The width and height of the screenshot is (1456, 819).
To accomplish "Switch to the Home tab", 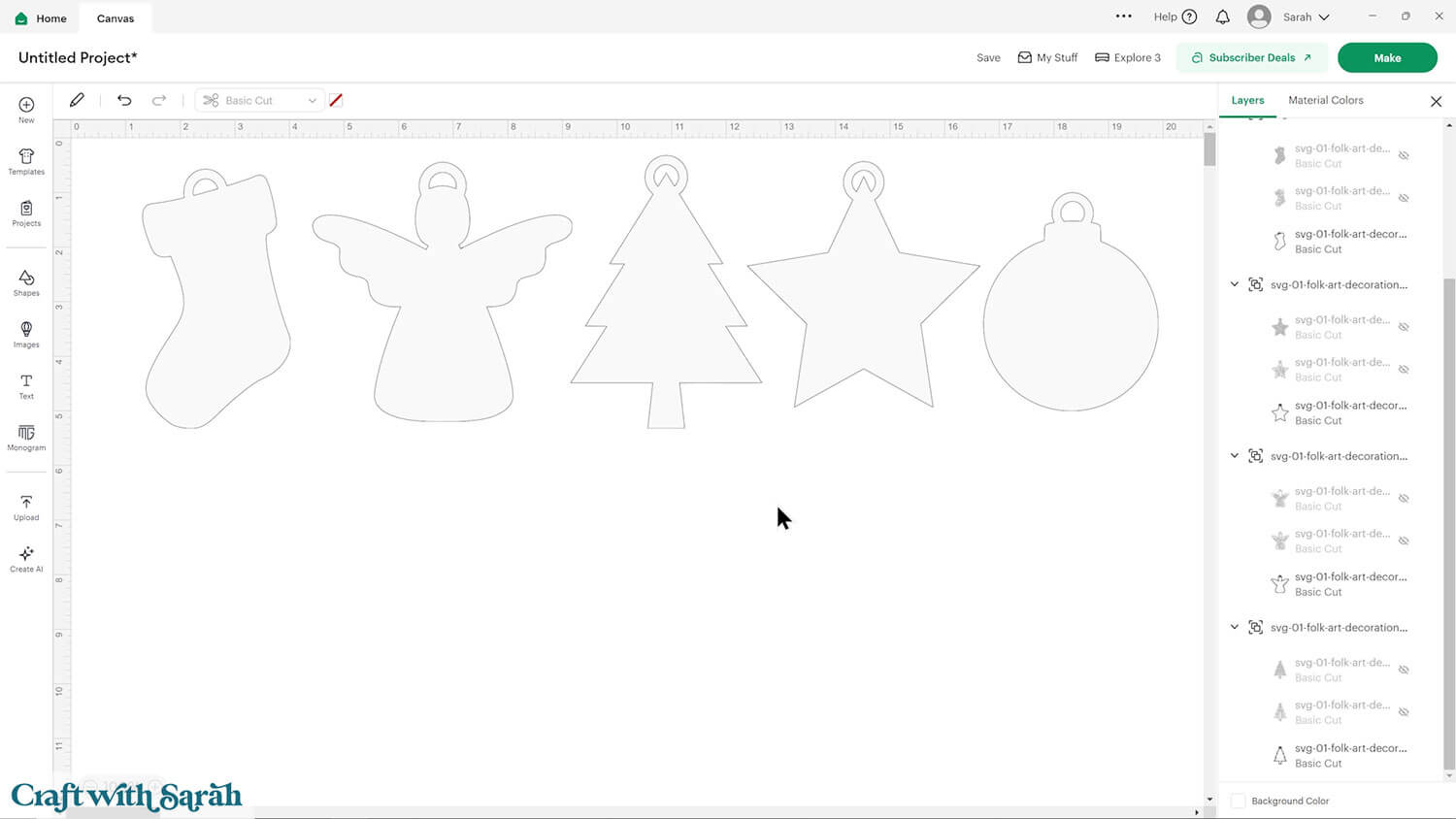I will pyautogui.click(x=41, y=18).
